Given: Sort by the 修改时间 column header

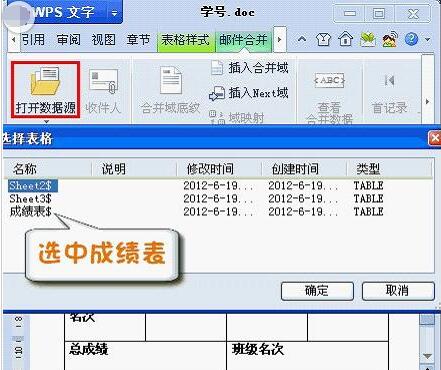Looking at the screenshot, I should pyautogui.click(x=219, y=169).
